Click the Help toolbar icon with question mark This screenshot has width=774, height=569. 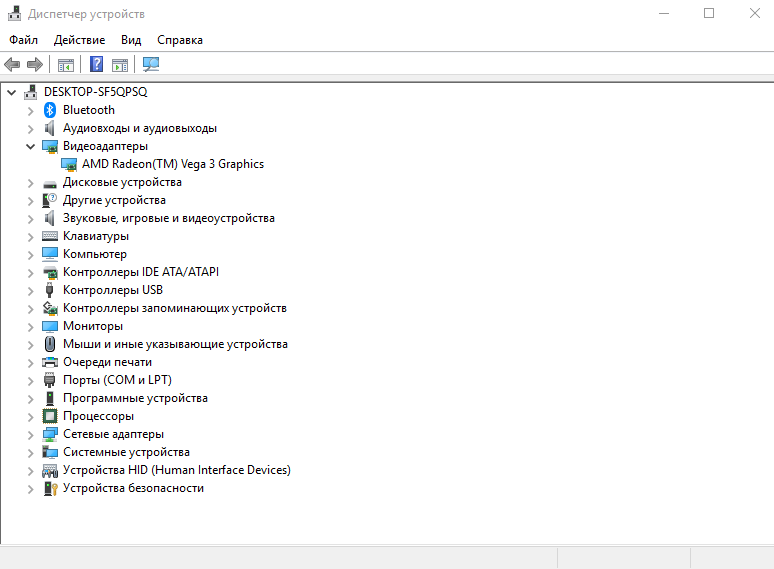tap(96, 65)
